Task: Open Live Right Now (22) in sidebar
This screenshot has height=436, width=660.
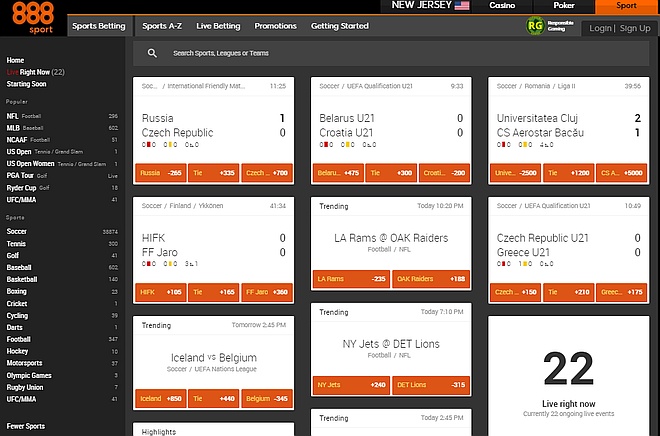Action: (36, 72)
